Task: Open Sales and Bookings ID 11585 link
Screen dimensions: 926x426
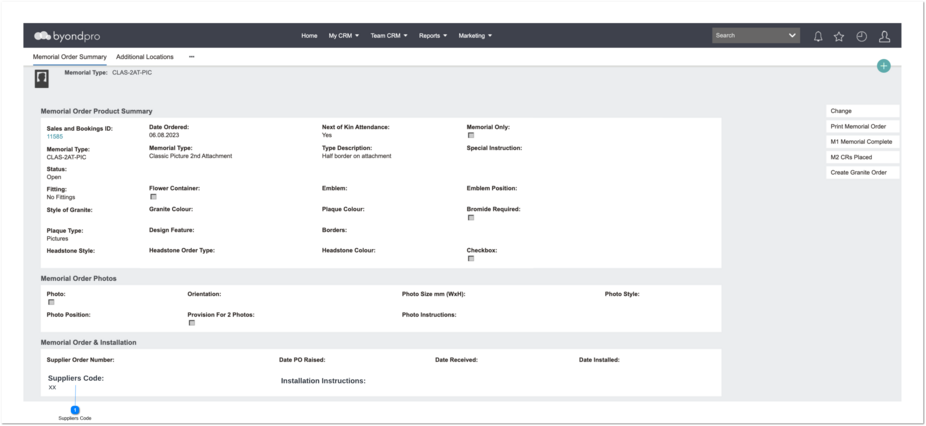Action: click(54, 136)
